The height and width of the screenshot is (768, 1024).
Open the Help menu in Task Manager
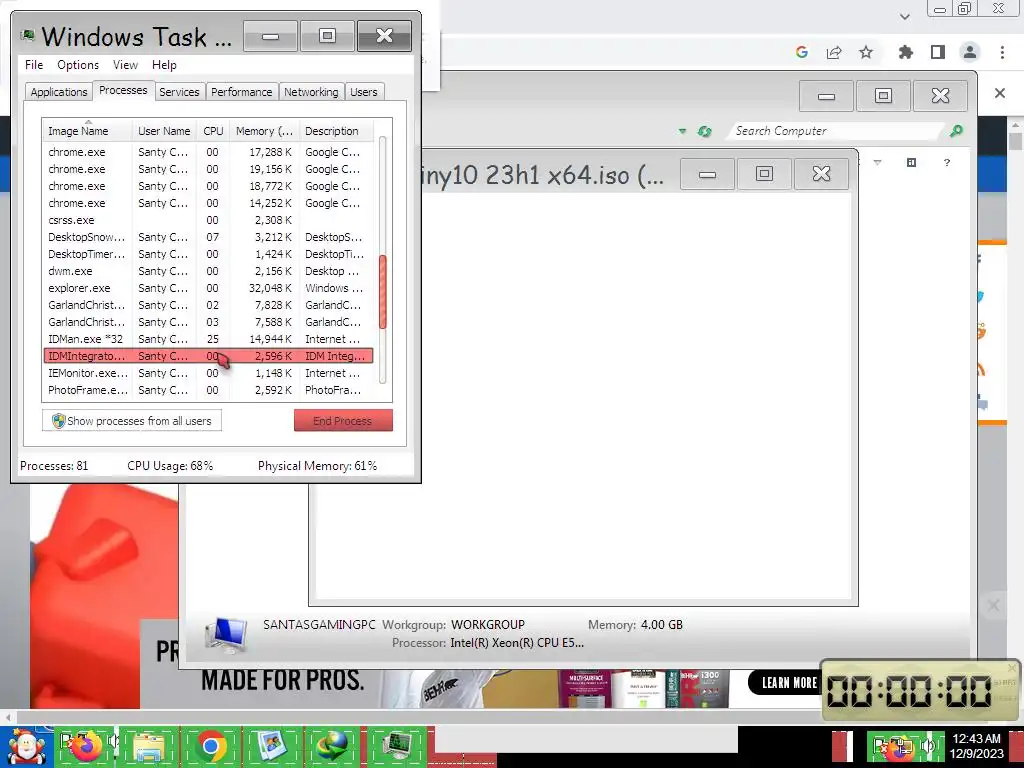coord(164,65)
